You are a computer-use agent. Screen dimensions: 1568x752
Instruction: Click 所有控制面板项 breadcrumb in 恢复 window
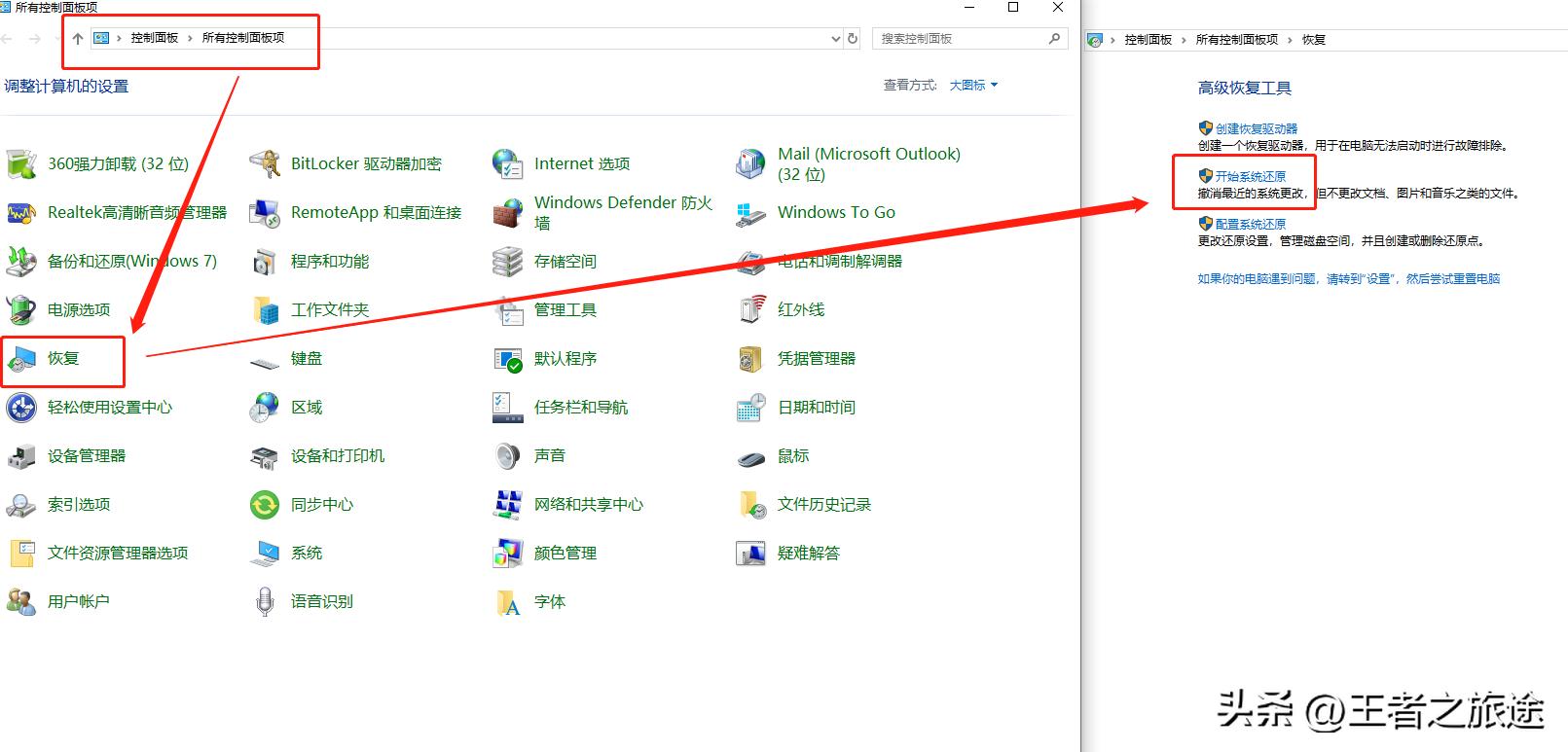[1237, 40]
